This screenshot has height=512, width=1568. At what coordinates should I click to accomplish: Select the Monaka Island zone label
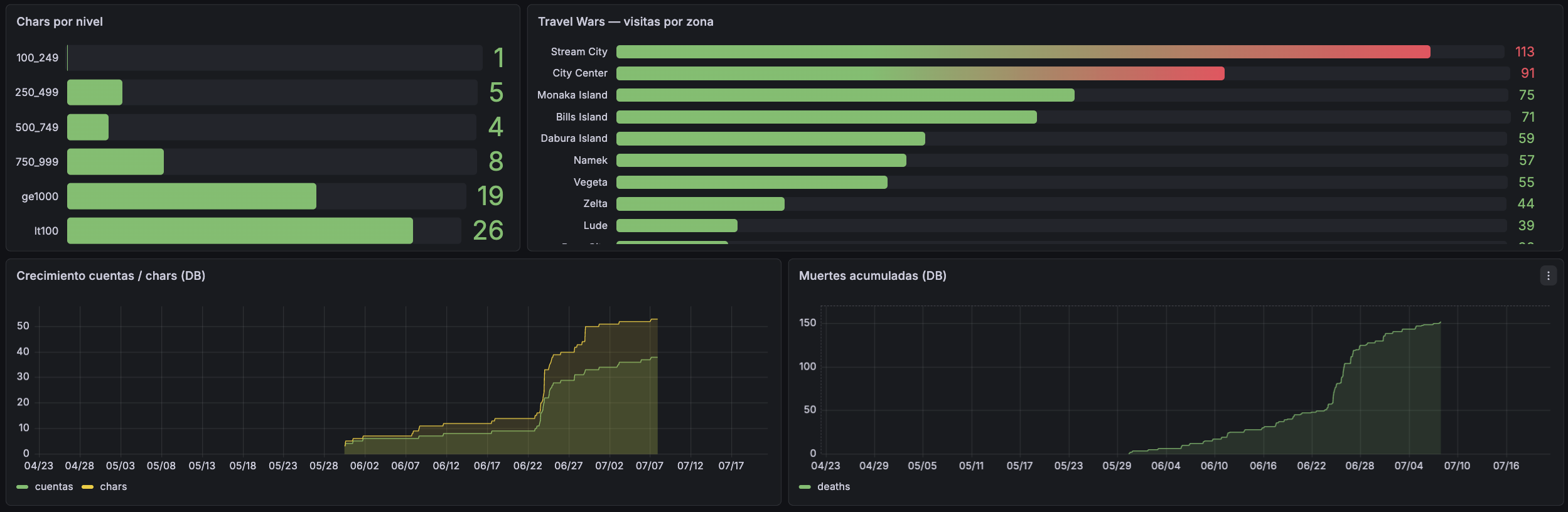click(x=572, y=95)
